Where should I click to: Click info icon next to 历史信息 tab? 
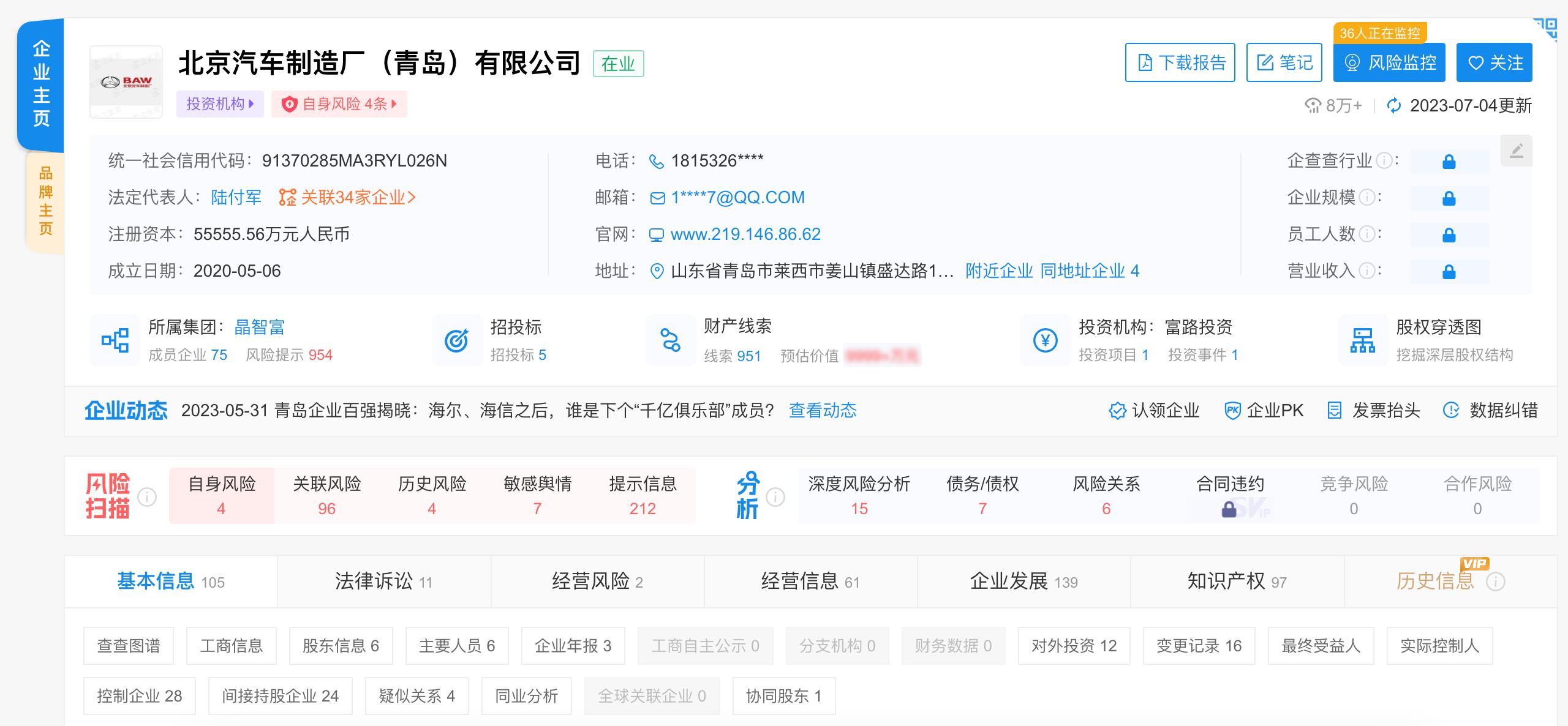1495,582
